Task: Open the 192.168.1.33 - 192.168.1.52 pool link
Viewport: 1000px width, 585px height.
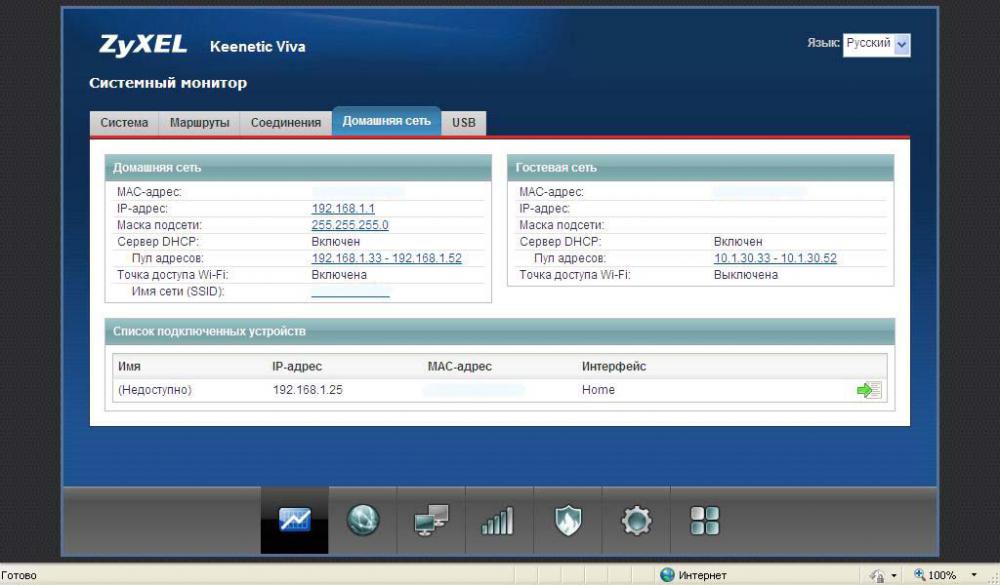Action: pos(386,258)
